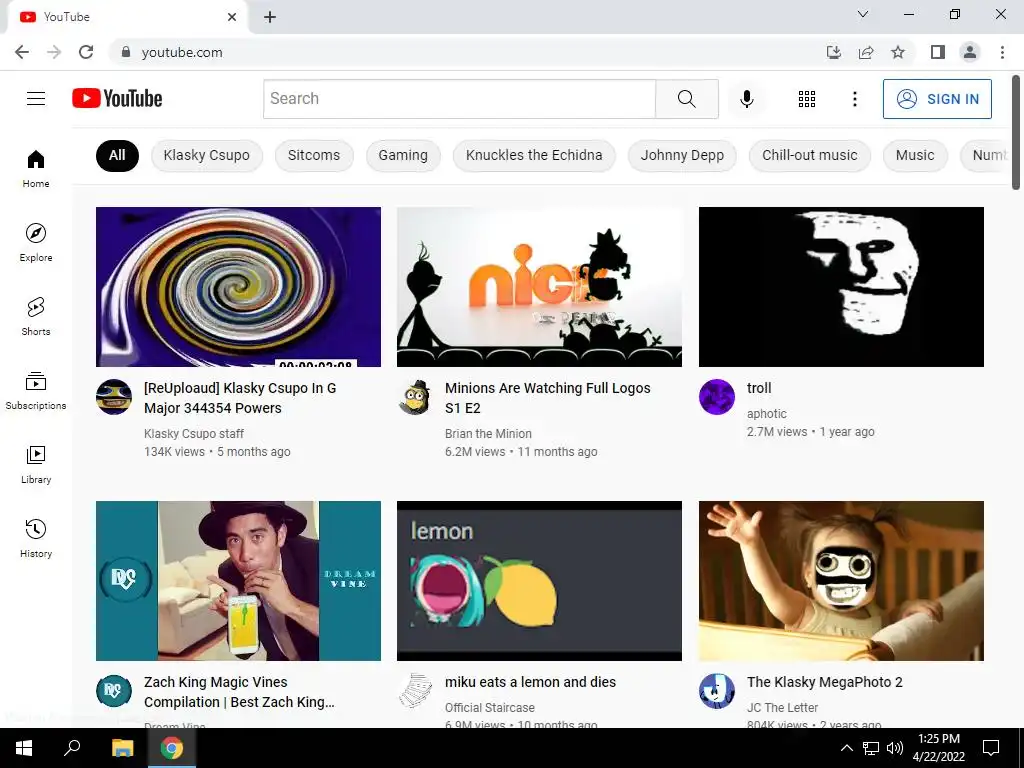This screenshot has width=1024, height=768.
Task: Open History in the sidebar
Action: pyautogui.click(x=36, y=538)
